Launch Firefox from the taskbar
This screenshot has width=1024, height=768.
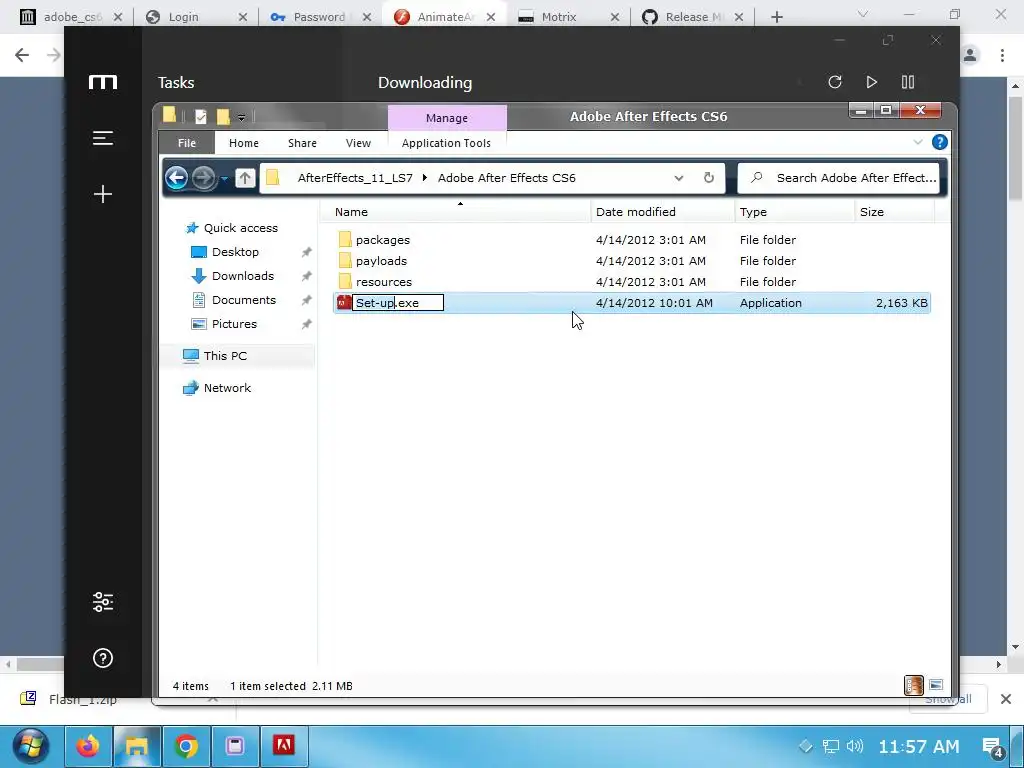(x=88, y=746)
